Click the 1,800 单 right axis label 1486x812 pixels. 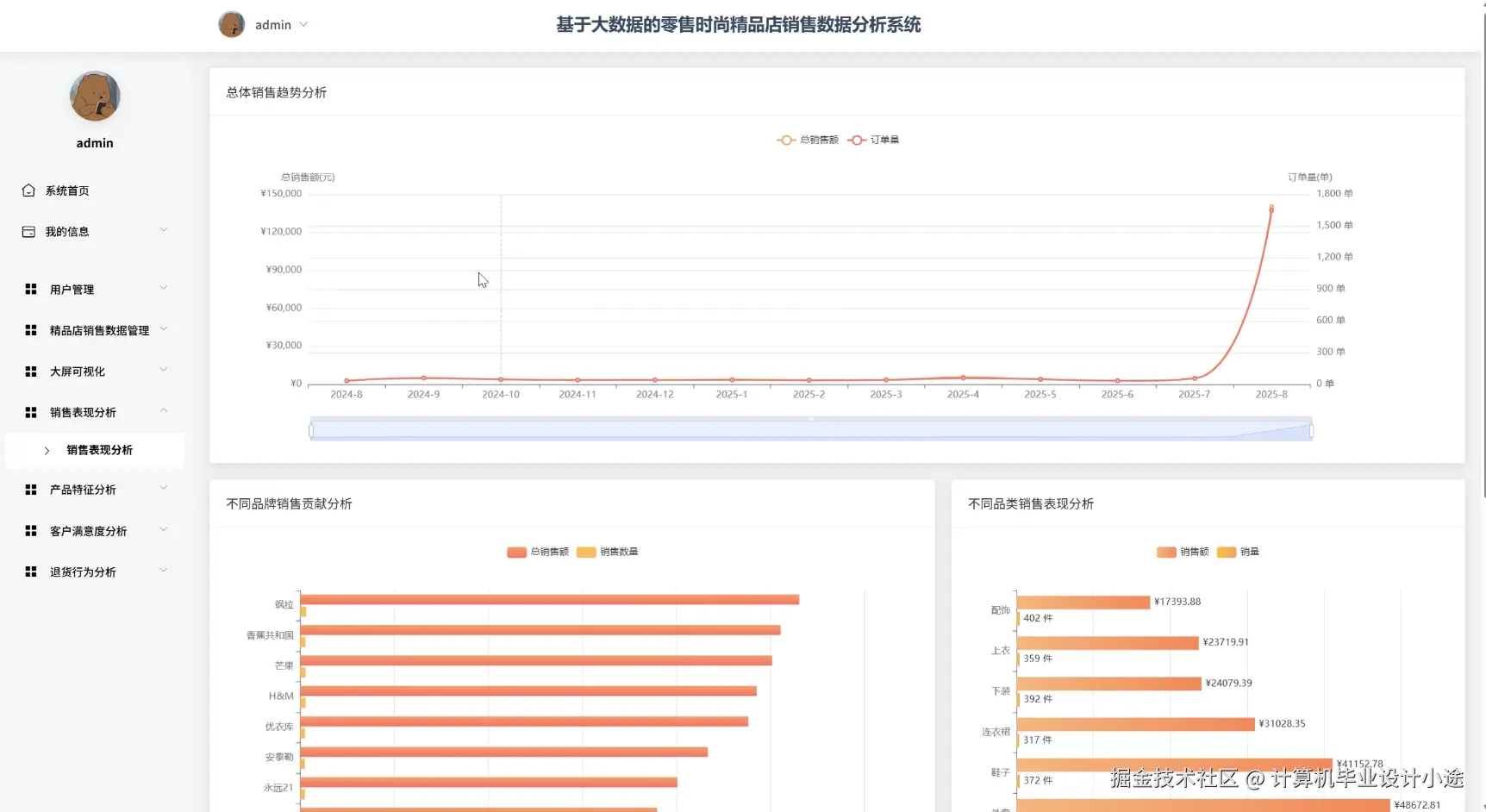[1334, 194]
